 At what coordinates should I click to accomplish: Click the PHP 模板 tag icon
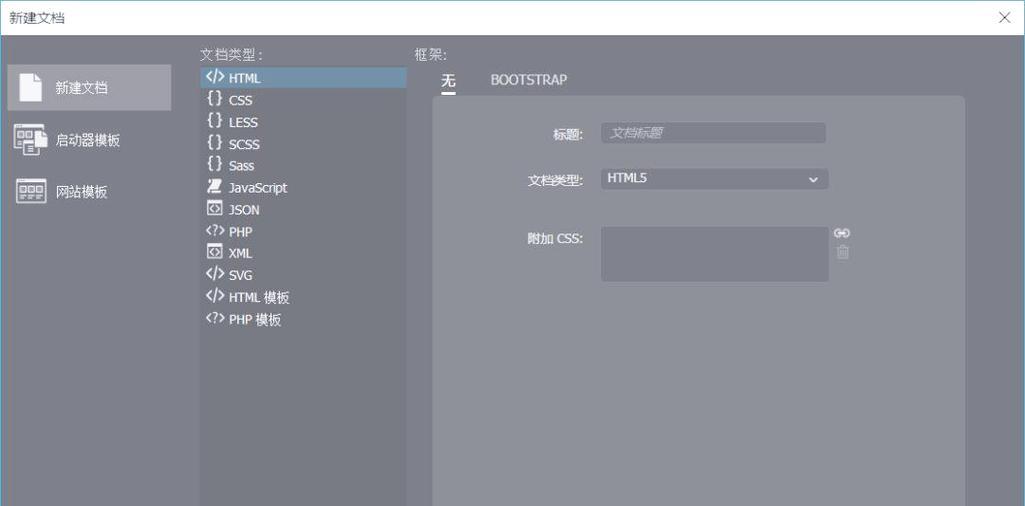(215, 318)
